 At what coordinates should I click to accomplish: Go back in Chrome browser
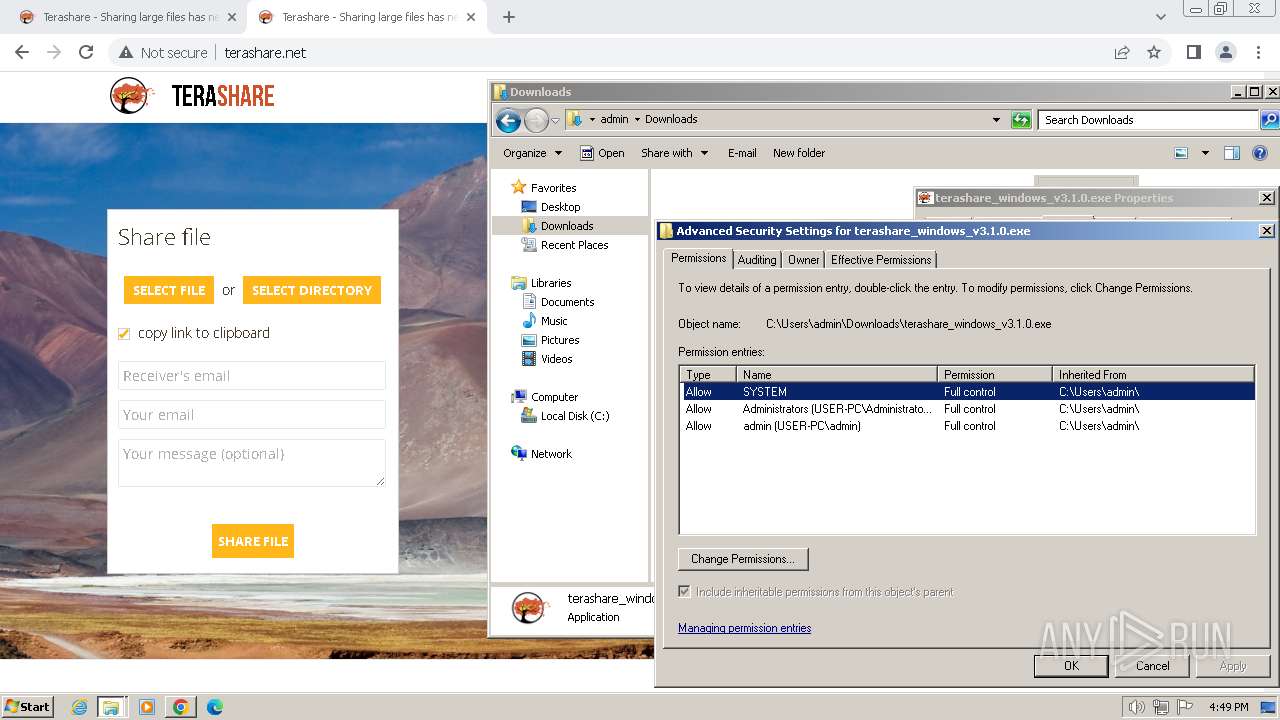22,52
